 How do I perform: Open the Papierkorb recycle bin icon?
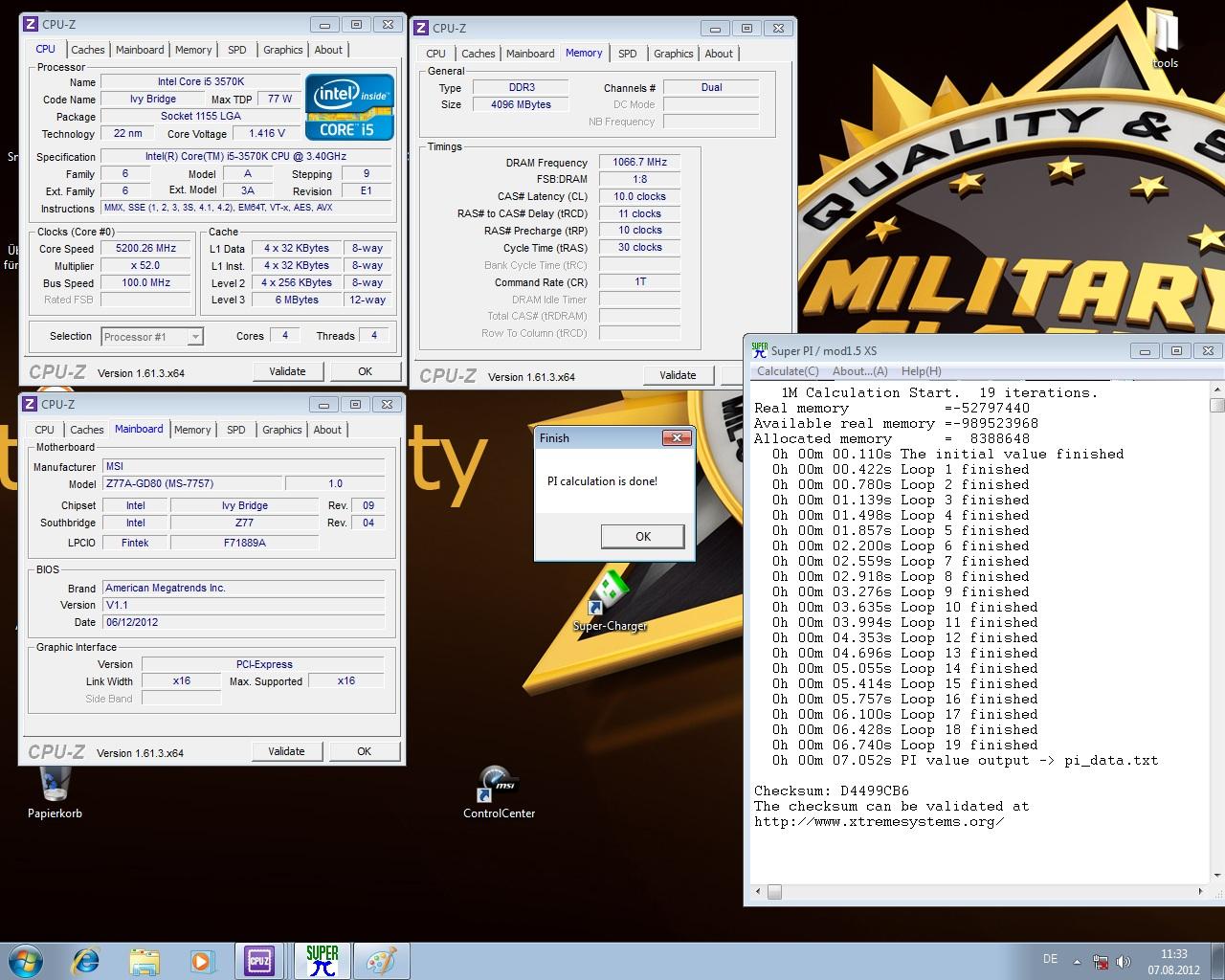coord(55,792)
